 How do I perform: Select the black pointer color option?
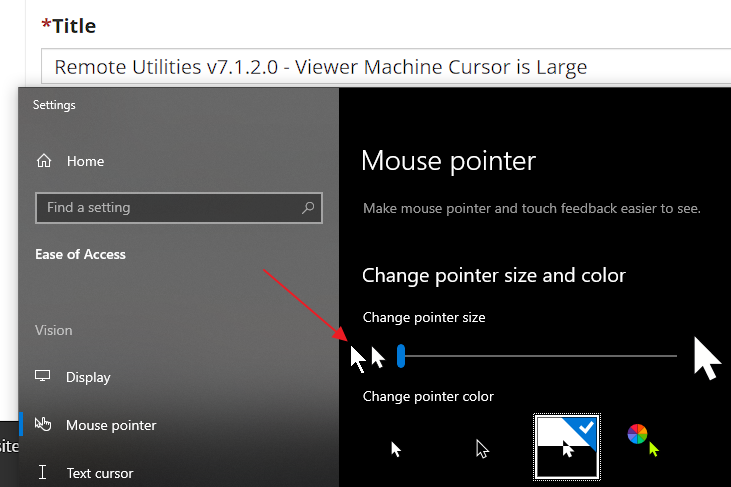(482, 449)
